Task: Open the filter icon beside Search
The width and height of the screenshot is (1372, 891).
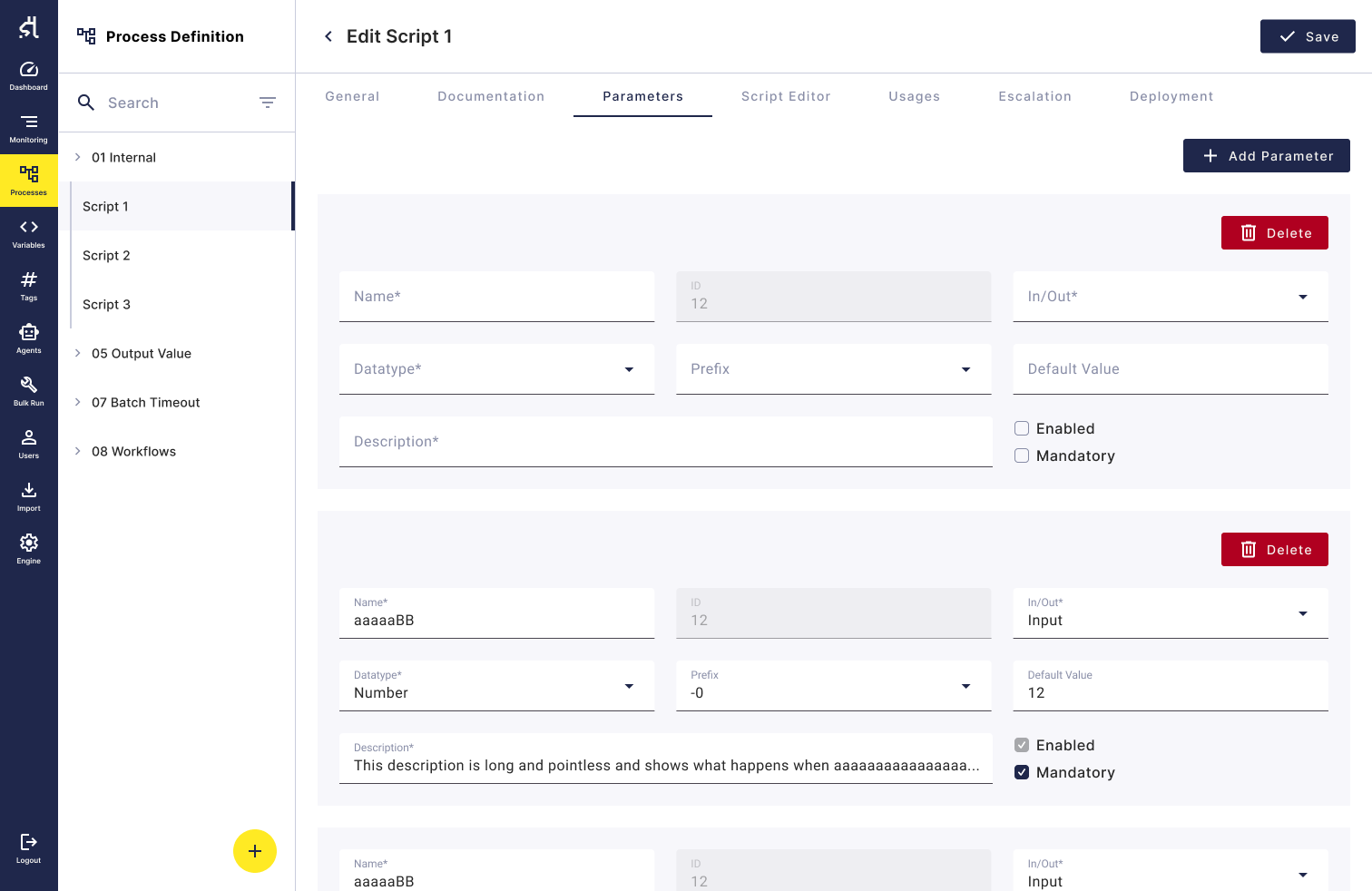Action: (x=268, y=103)
